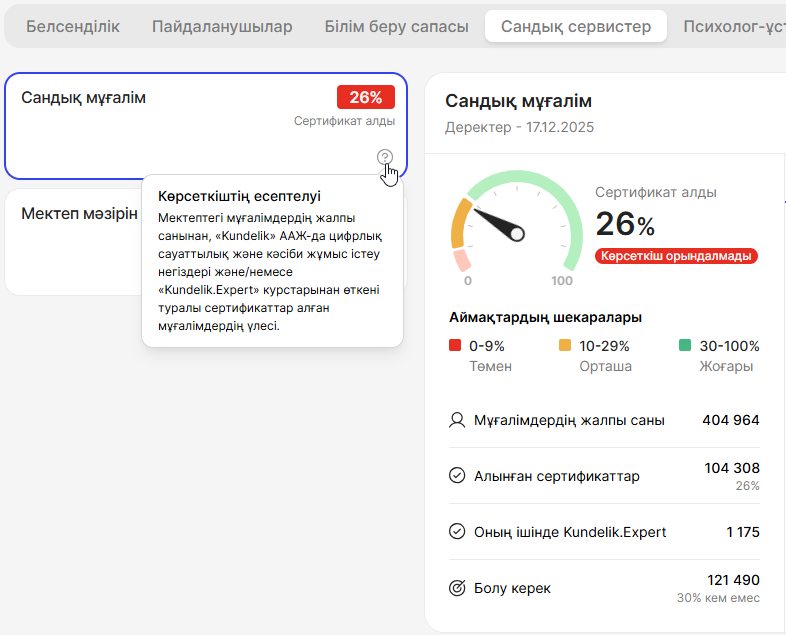This screenshot has width=786, height=635.
Task: Select the Сандық сервистер tab
Action: [575, 26]
